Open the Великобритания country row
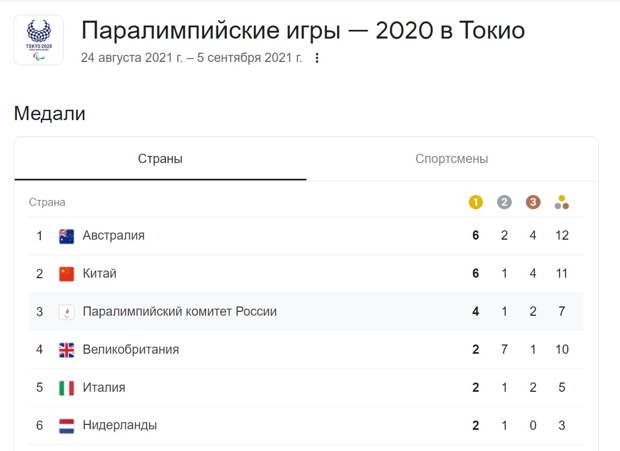This screenshot has height=451, width=620. [x=306, y=349]
